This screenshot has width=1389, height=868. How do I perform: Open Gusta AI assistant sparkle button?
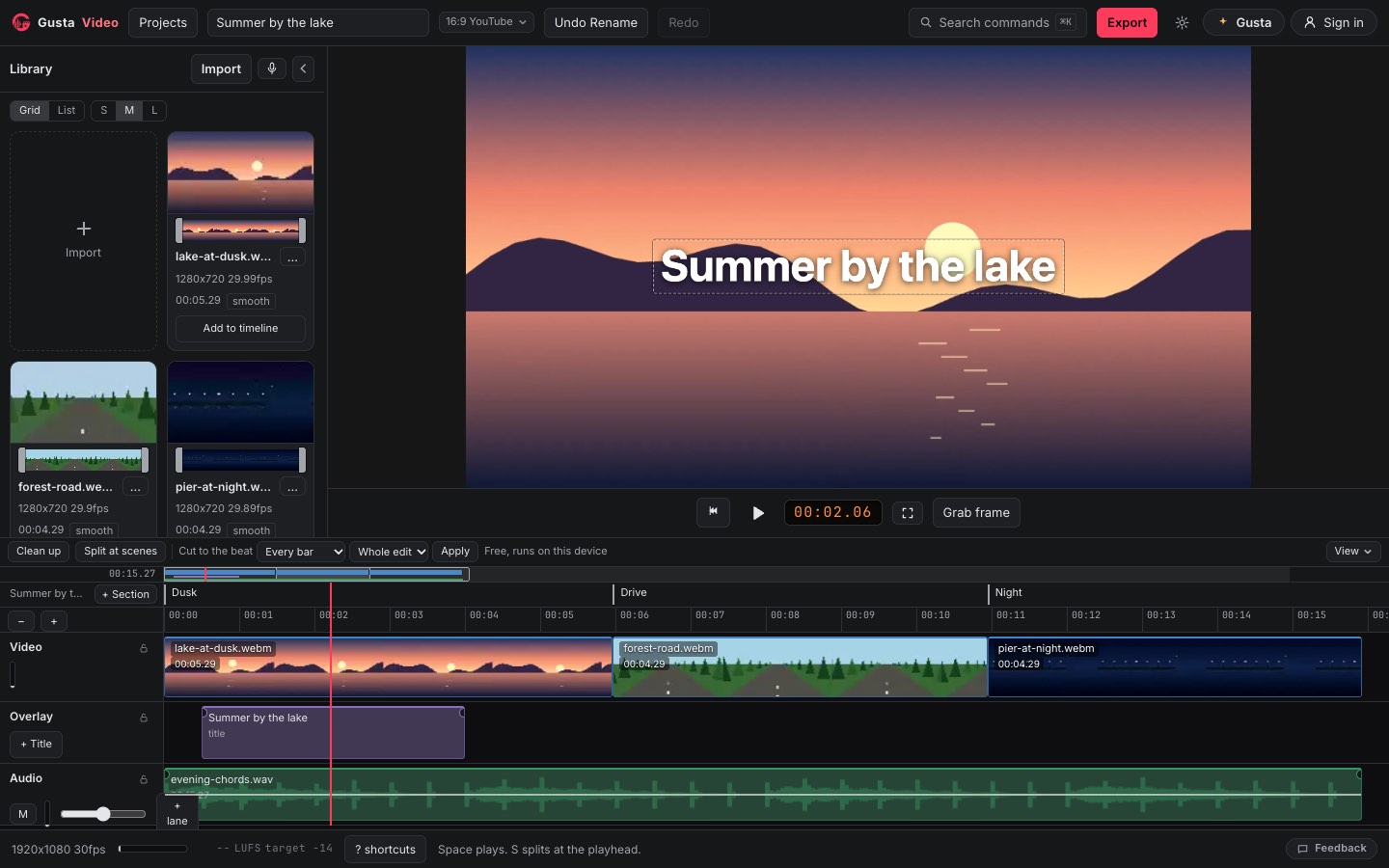point(1243,22)
